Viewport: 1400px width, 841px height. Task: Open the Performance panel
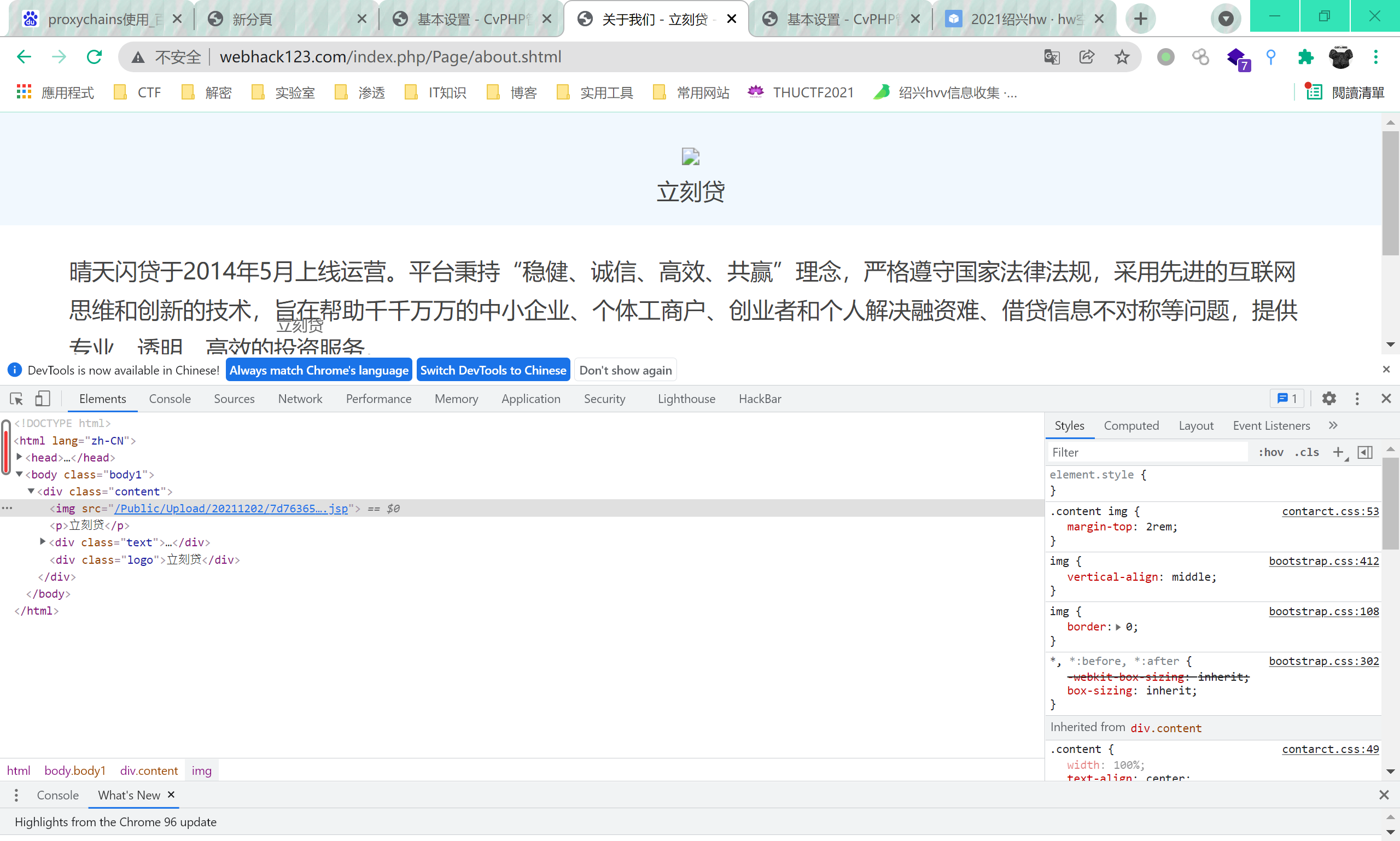click(378, 399)
